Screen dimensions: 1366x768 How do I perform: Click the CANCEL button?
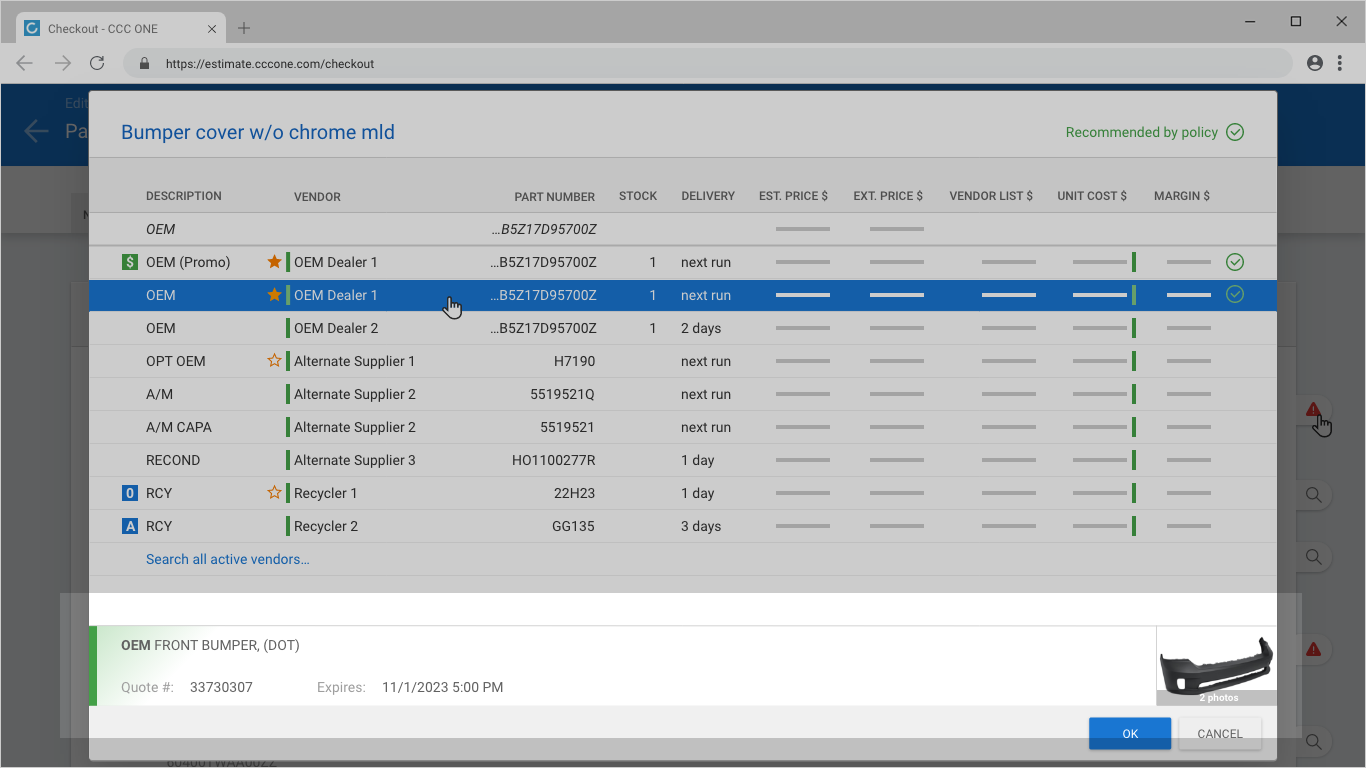pyautogui.click(x=1220, y=733)
